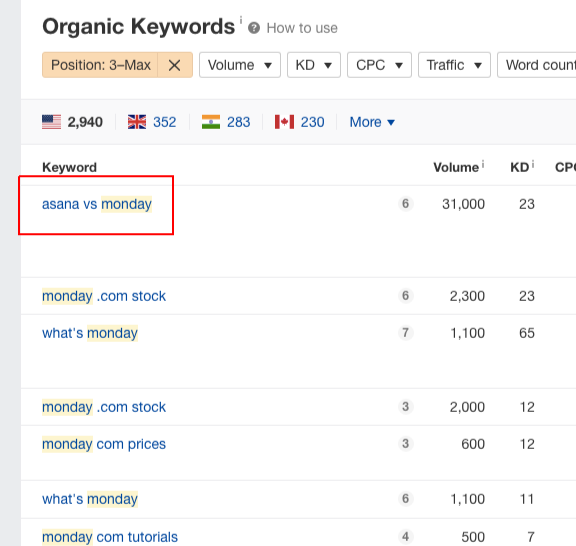Remove the Position: 3–Max filter

pyautogui.click(x=174, y=65)
